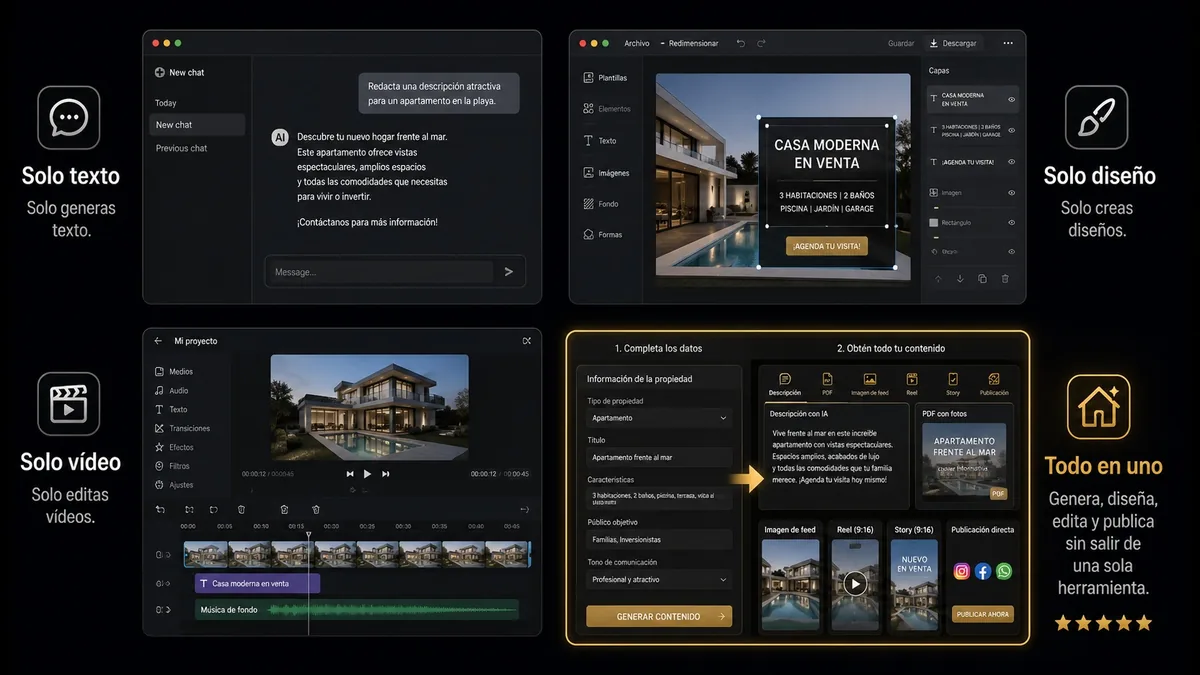This screenshot has width=1200, height=675.
Task: Click the timeline playhead in video editor
Action: click(308, 537)
